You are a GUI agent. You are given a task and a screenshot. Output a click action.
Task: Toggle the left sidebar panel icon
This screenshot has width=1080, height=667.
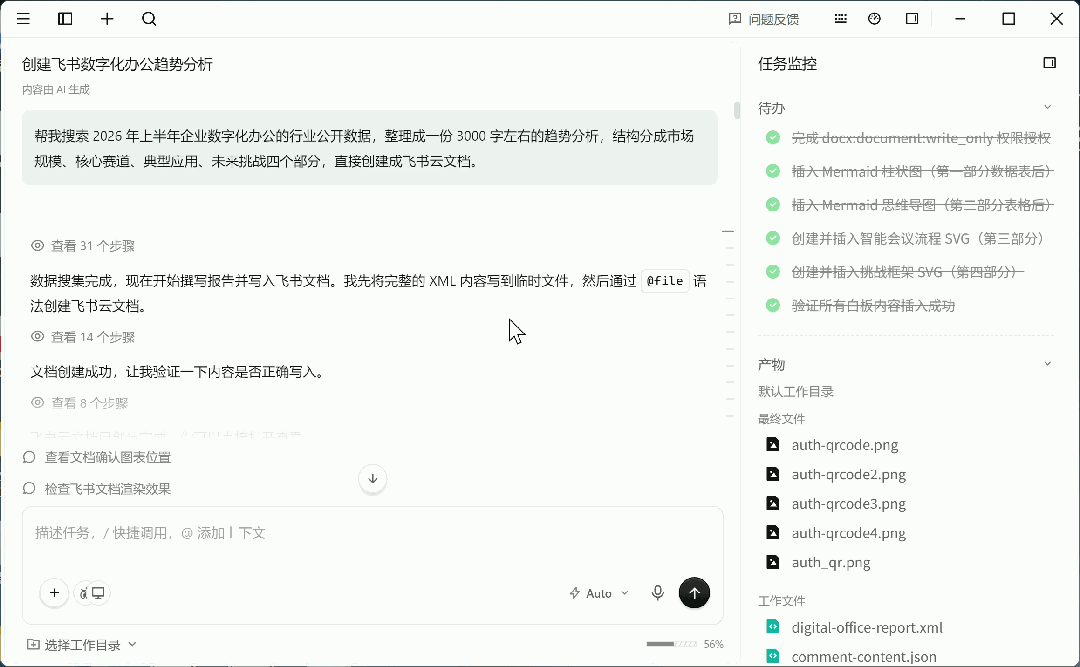(65, 19)
